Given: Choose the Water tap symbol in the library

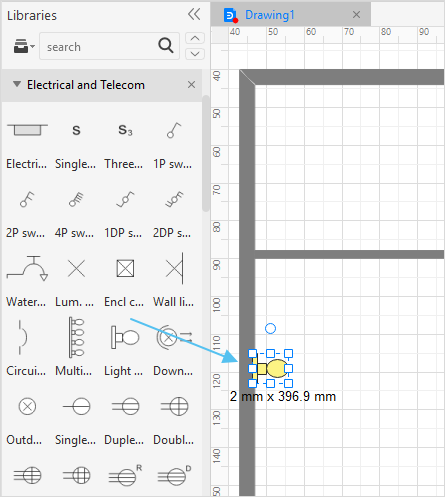Looking at the screenshot, I should (x=27, y=268).
